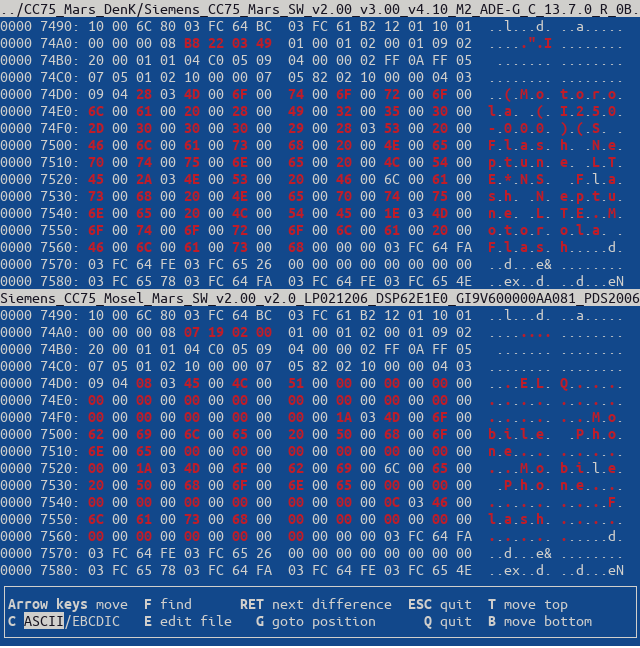
Task: Click ASCII '....E.L. Q.......' in bottom pane
Action: tap(555, 383)
